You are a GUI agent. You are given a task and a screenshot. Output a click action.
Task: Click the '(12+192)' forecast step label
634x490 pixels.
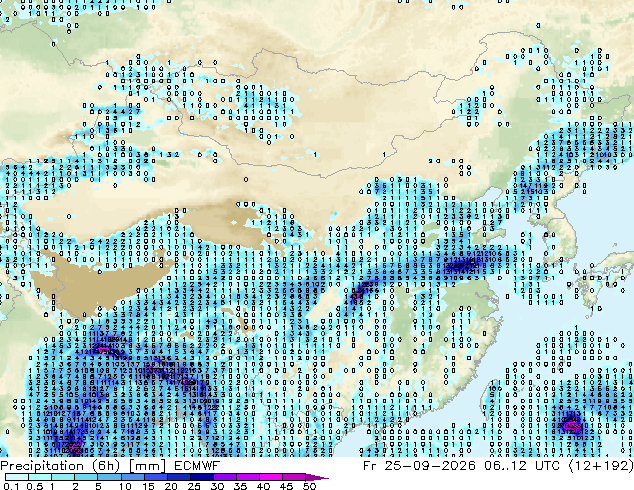(x=601, y=465)
